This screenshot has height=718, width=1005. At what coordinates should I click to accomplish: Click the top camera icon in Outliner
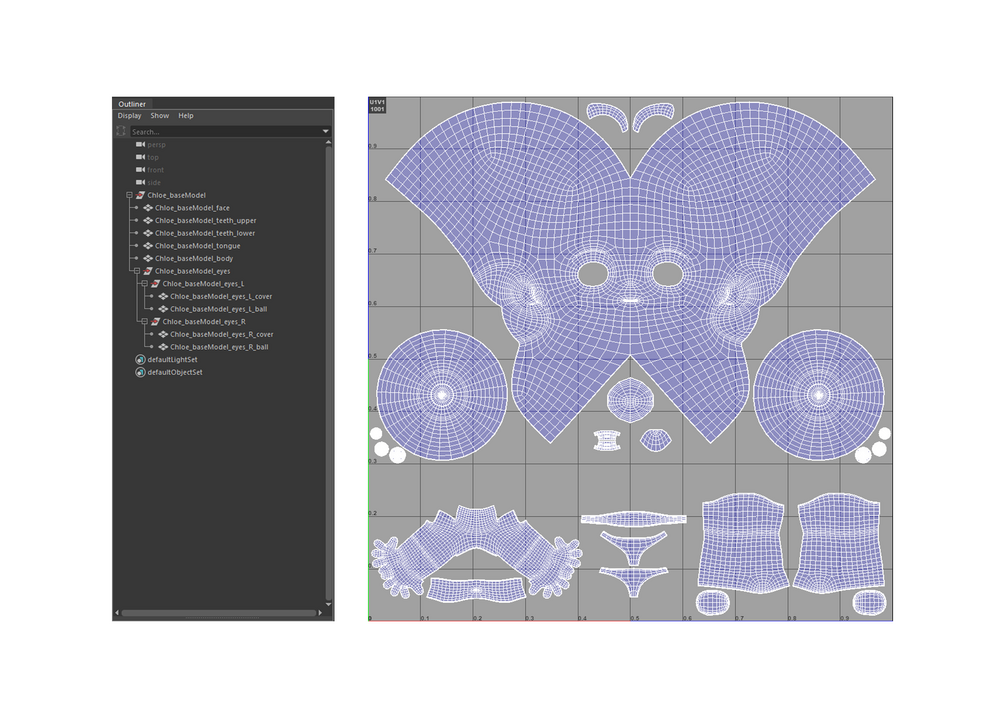[x=140, y=157]
